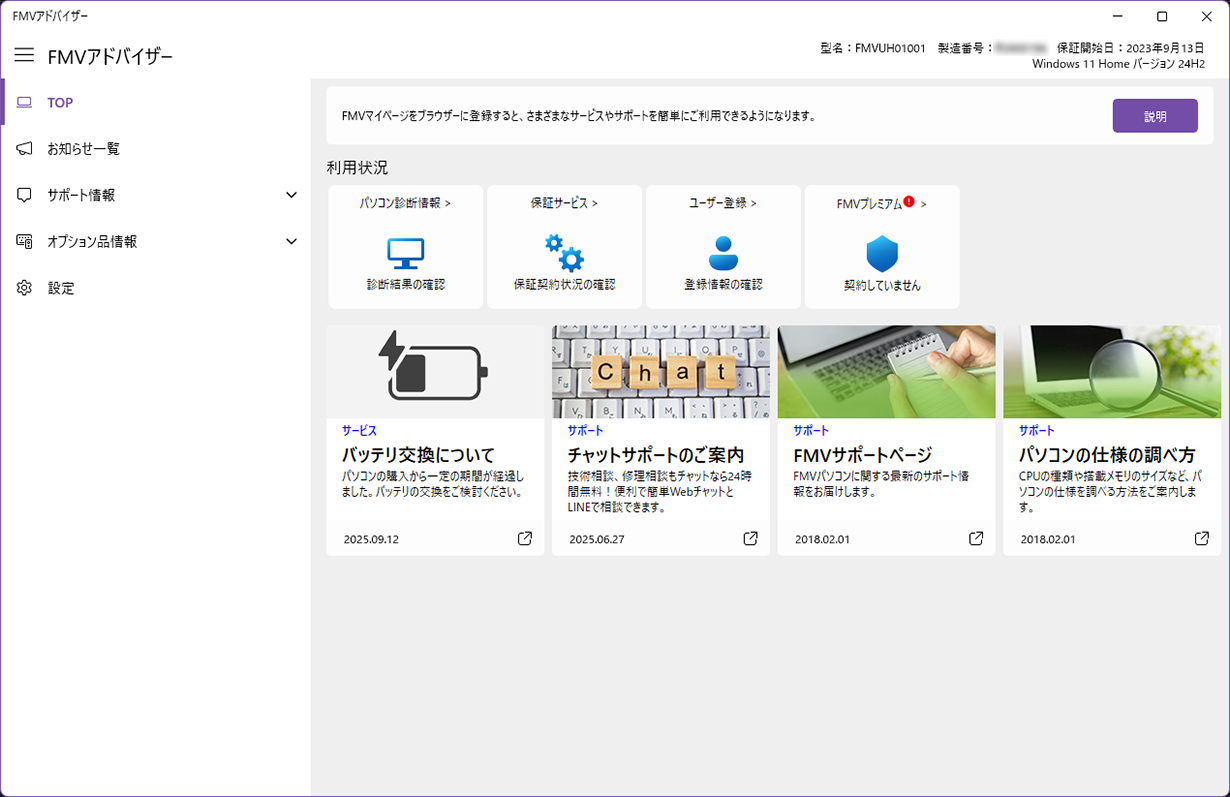The height and width of the screenshot is (797, 1230).
Task: Select TOP in the sidebar
Action: [x=60, y=103]
